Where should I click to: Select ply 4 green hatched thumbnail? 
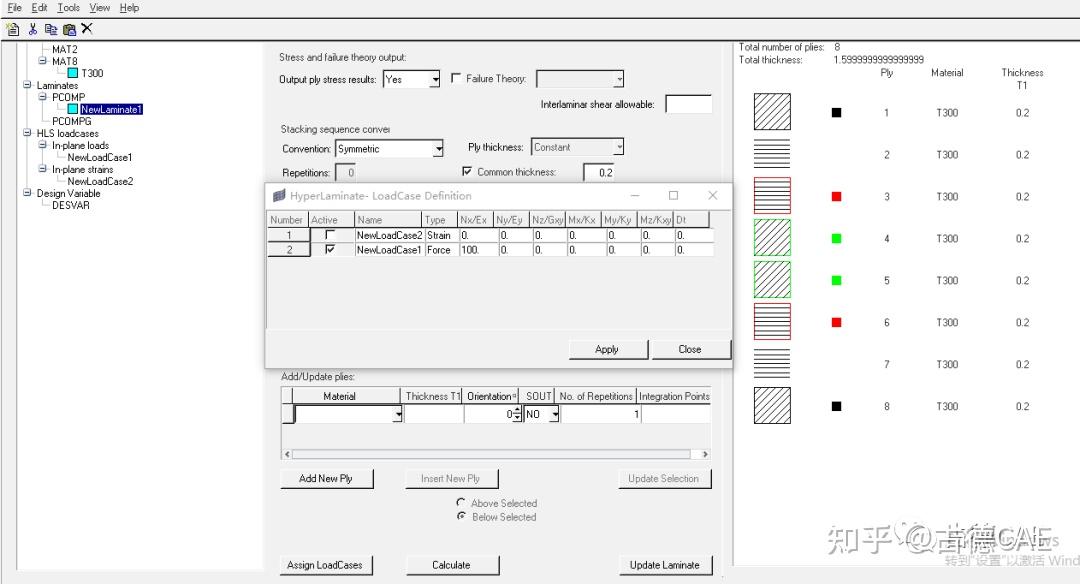[x=772, y=238]
